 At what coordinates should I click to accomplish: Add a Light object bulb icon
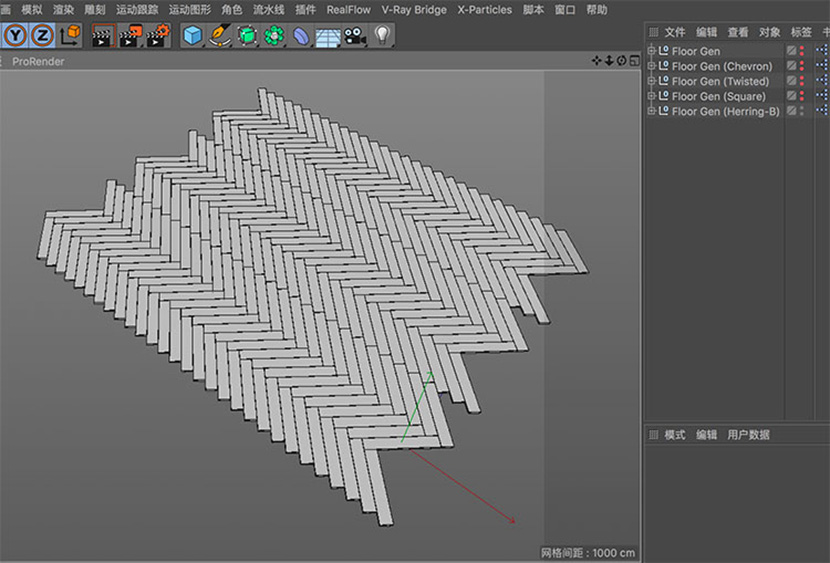[382, 35]
